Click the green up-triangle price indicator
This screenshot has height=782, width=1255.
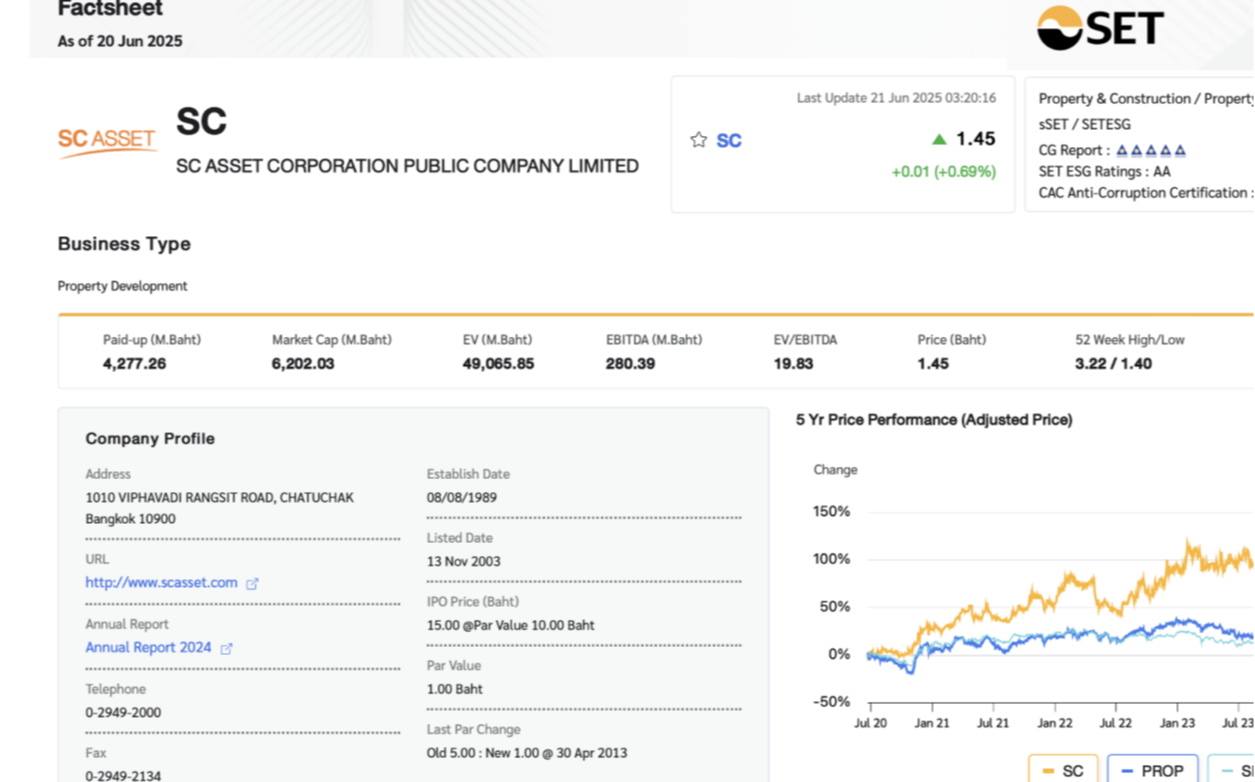tap(939, 140)
